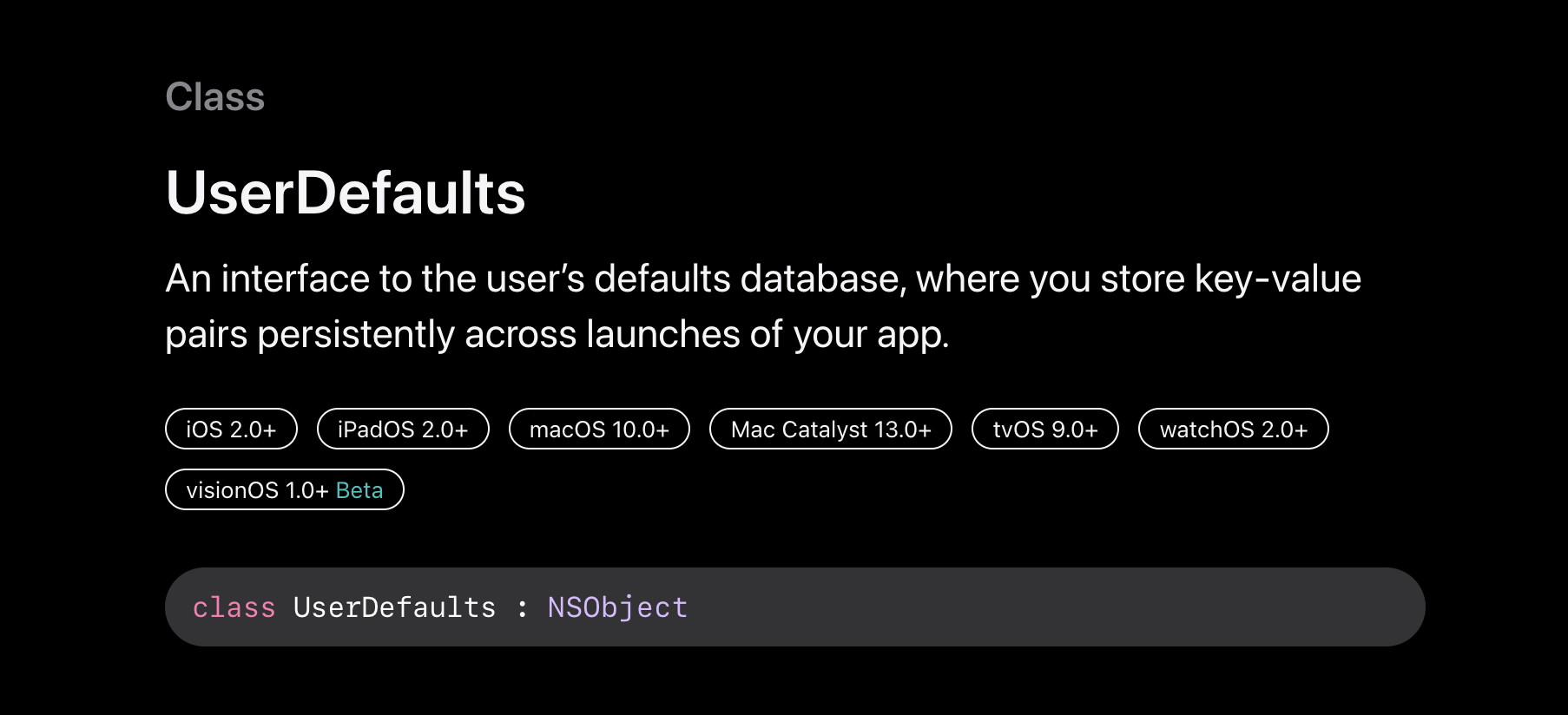Image resolution: width=1568 pixels, height=715 pixels.
Task: Click 'launches of your app' text
Action: point(768,335)
